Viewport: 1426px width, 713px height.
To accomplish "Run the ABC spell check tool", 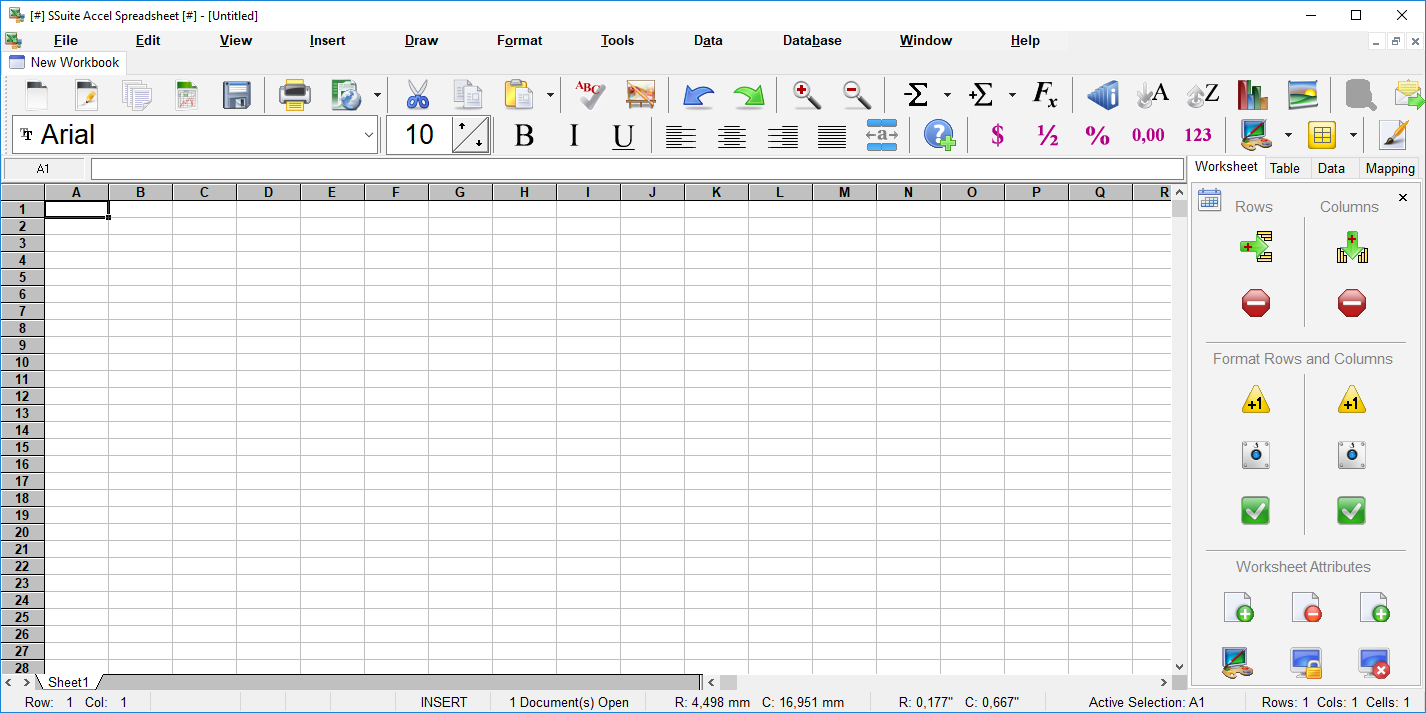I will pos(590,95).
